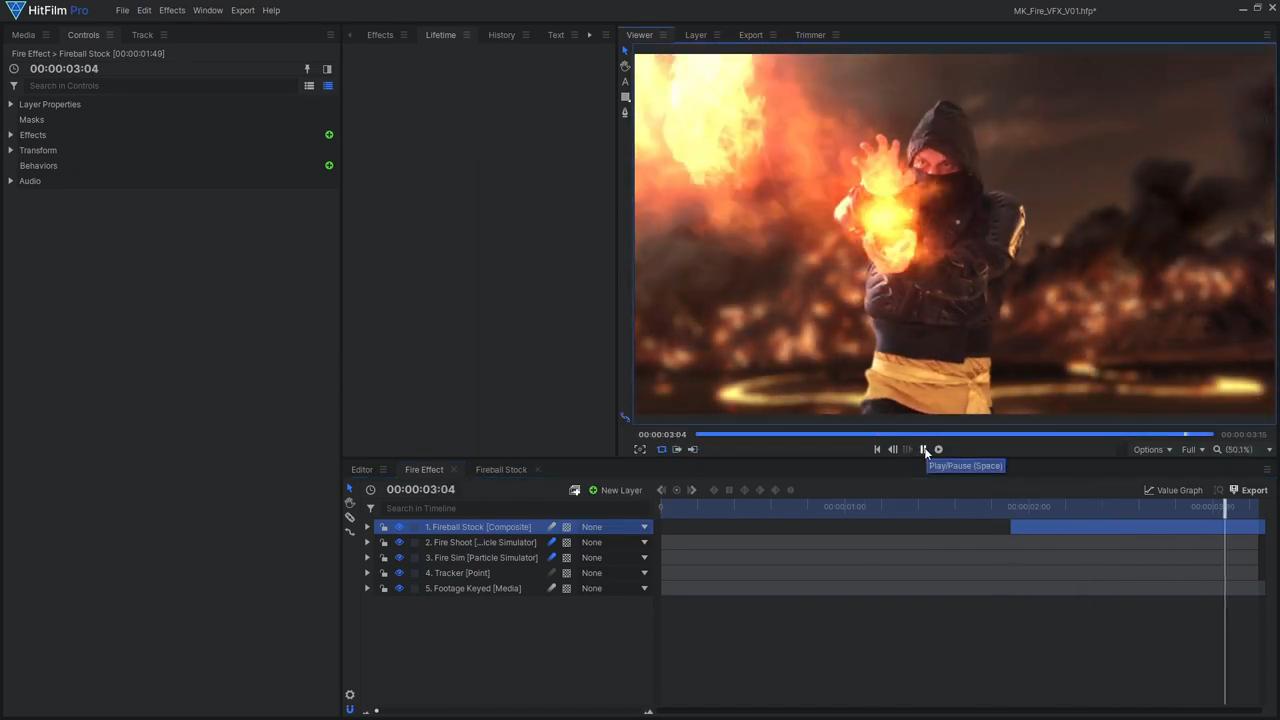The image size is (1280, 720).
Task: Click the Viewer fit-to-frame icon
Action: [x=640, y=449]
